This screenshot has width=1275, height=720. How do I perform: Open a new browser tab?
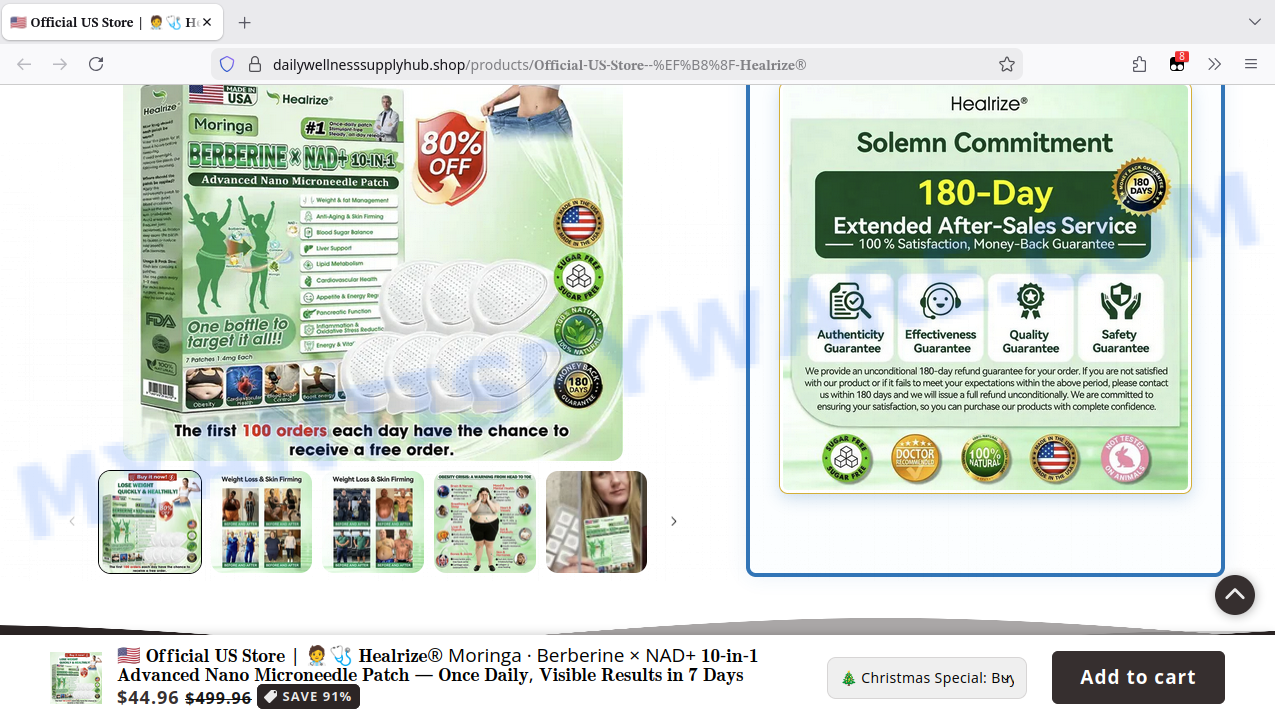(x=245, y=22)
